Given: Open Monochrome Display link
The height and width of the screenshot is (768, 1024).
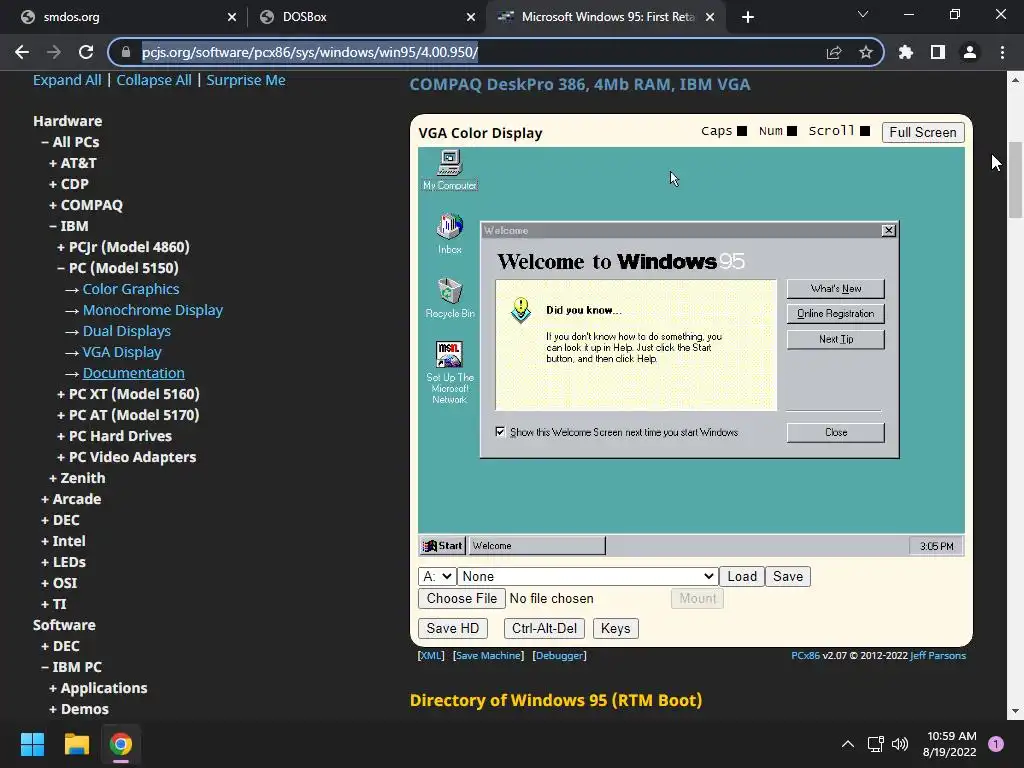Looking at the screenshot, I should pyautogui.click(x=153, y=310).
